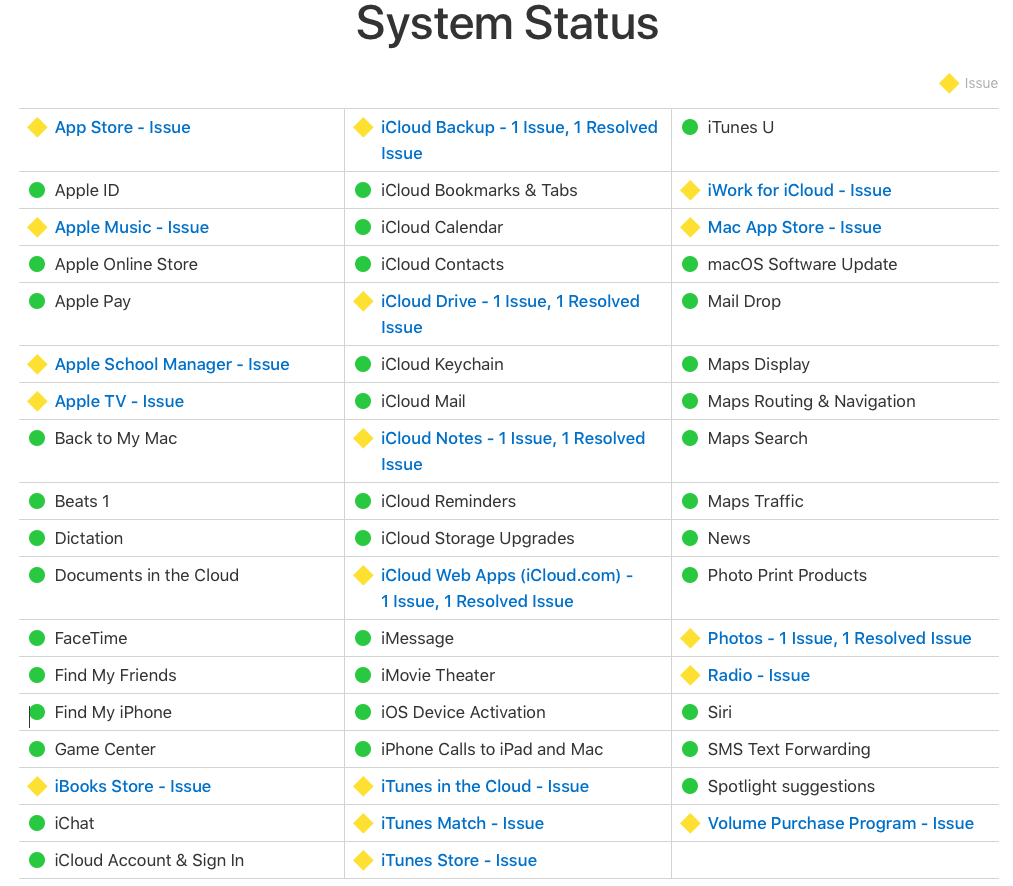Click the Find My iPhone entry
This screenshot has height=886, width=1013.
pos(113,712)
